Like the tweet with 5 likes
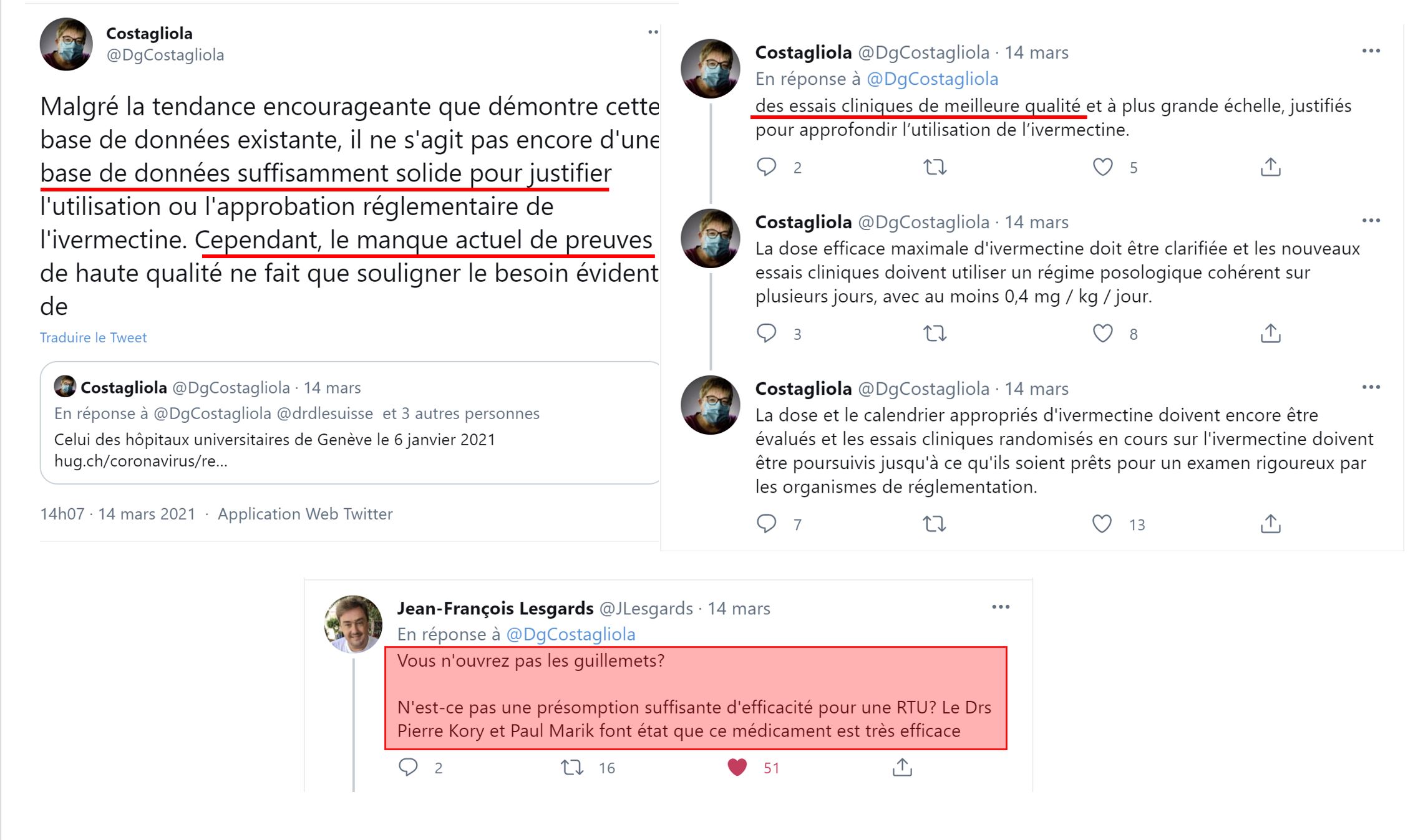 1102,167
